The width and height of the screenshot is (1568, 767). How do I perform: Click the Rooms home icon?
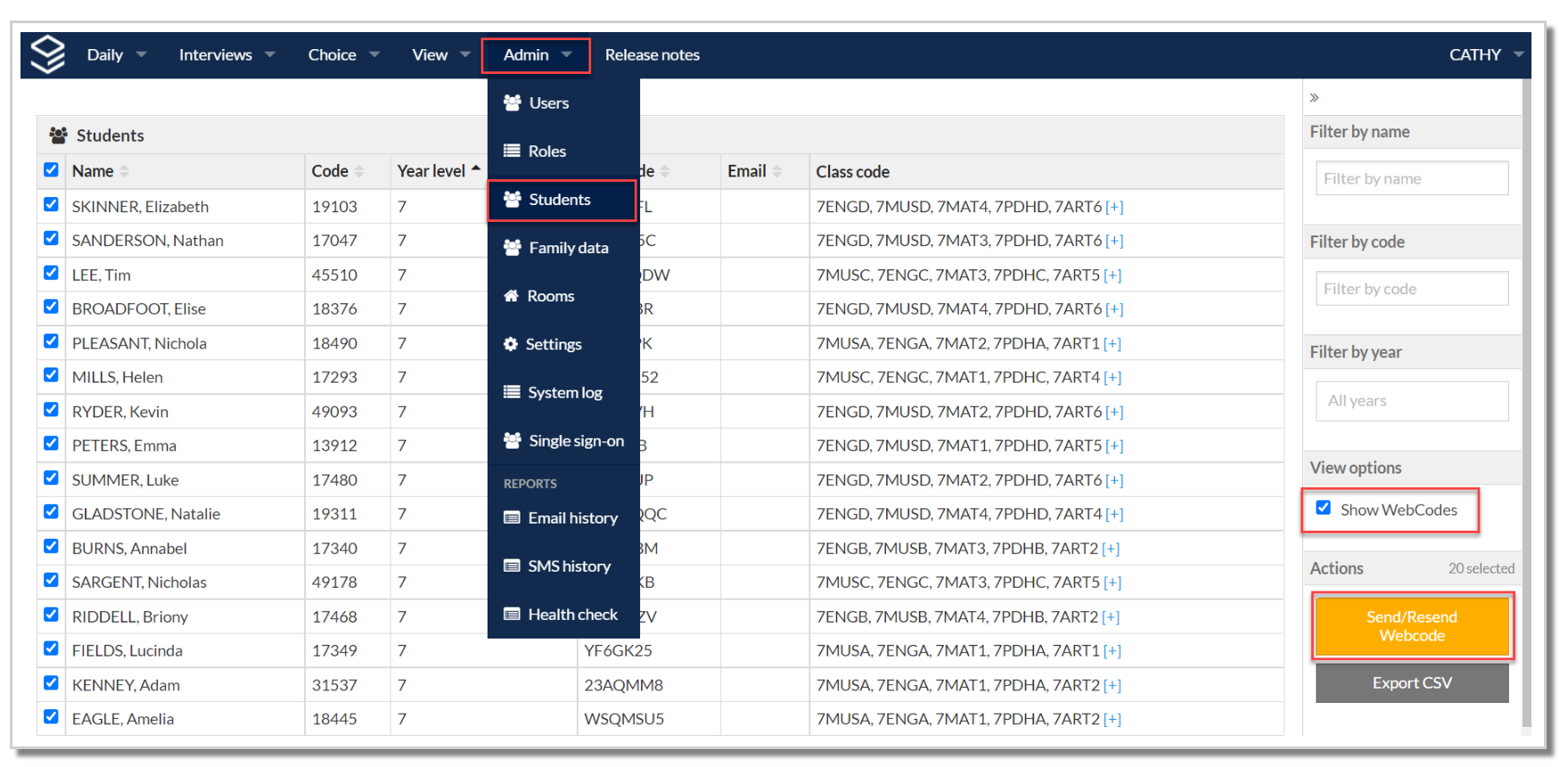511,295
